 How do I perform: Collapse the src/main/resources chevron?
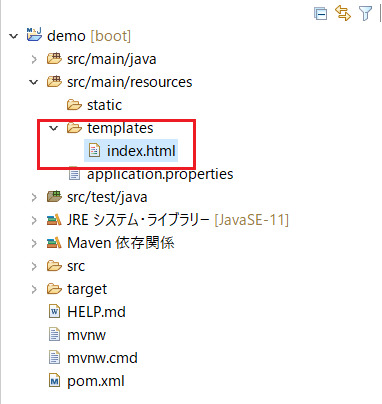click(x=34, y=82)
